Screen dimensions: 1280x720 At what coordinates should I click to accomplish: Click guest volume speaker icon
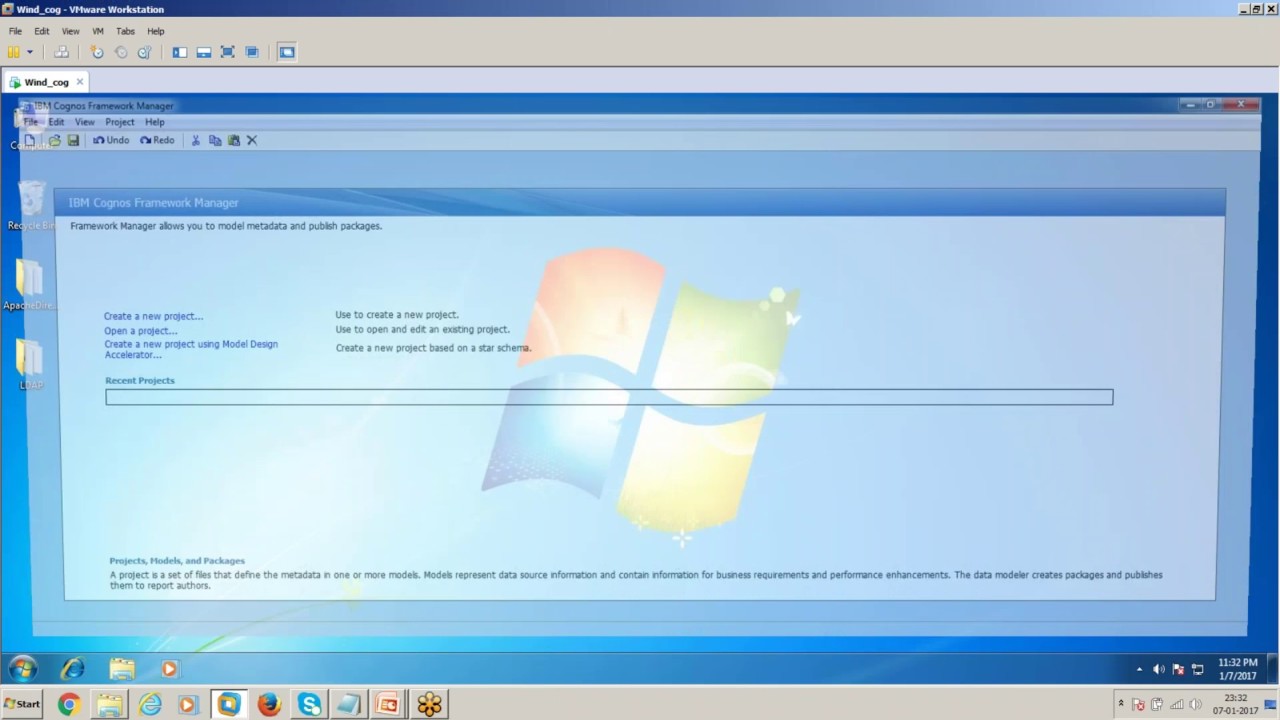point(1159,669)
